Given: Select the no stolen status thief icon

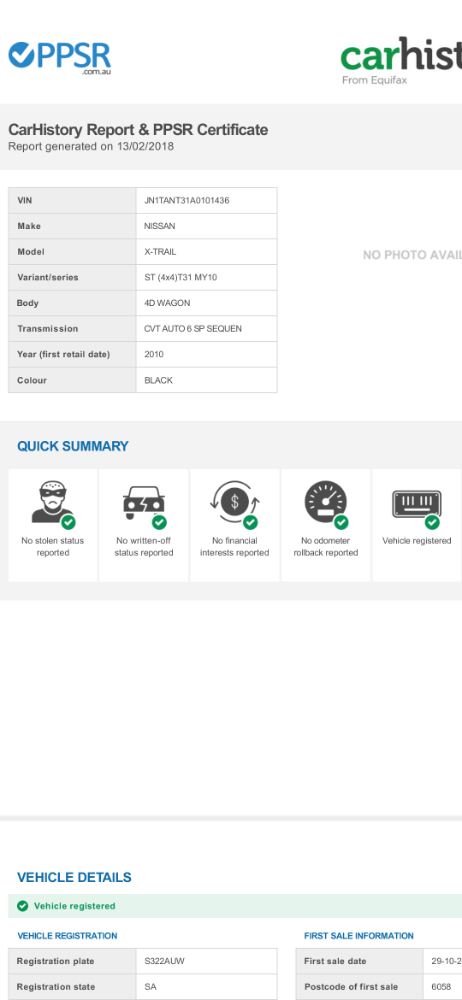Looking at the screenshot, I should (x=54, y=505).
